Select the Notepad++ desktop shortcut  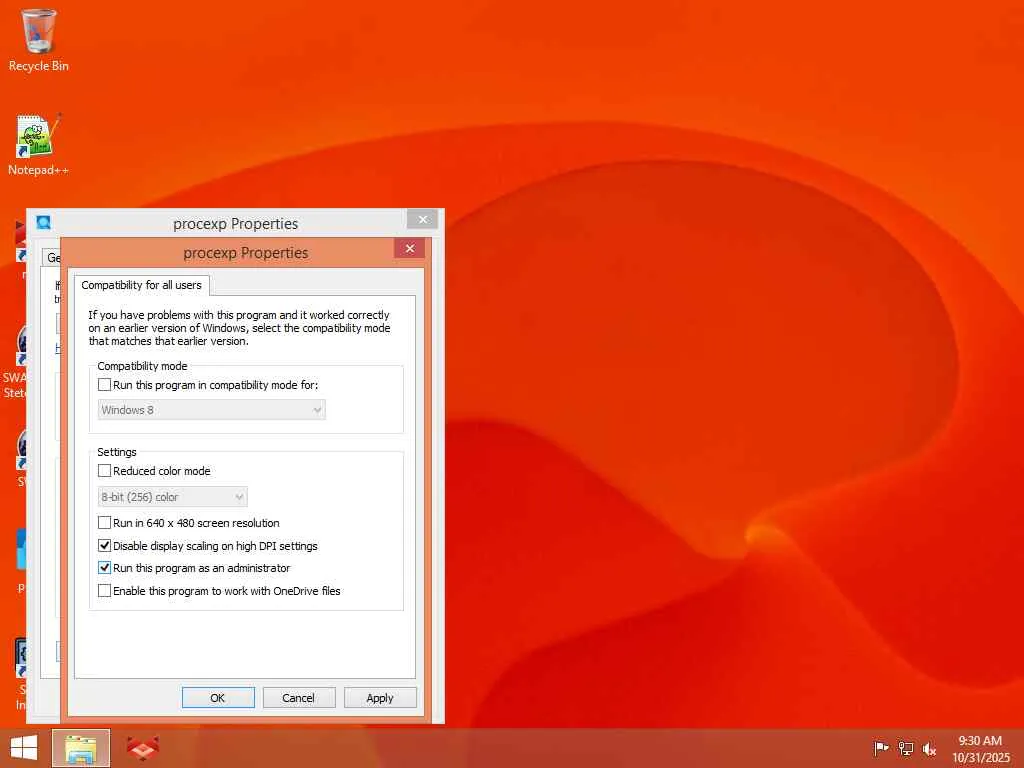[38, 145]
